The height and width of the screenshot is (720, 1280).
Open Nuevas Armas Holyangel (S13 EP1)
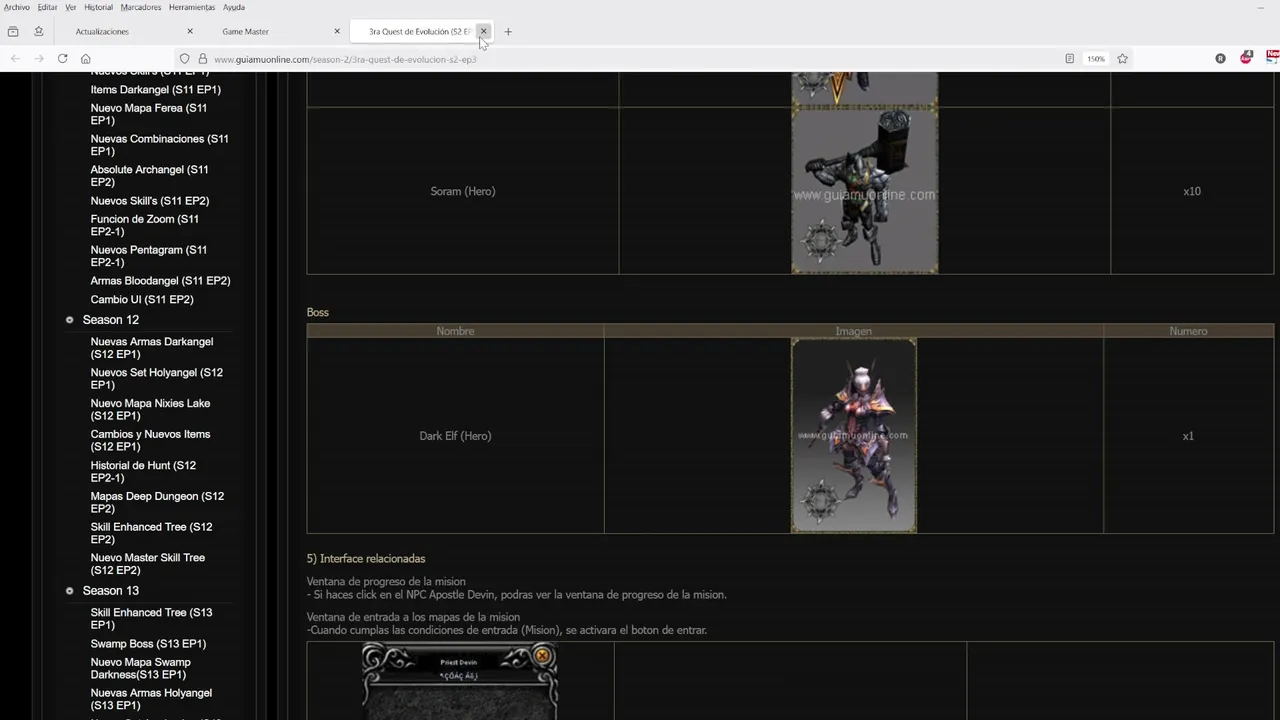point(152,699)
